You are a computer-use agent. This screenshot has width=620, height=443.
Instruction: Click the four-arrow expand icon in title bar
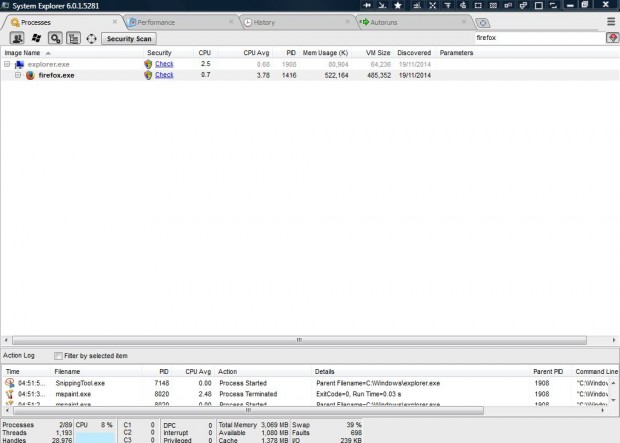coord(433,5)
